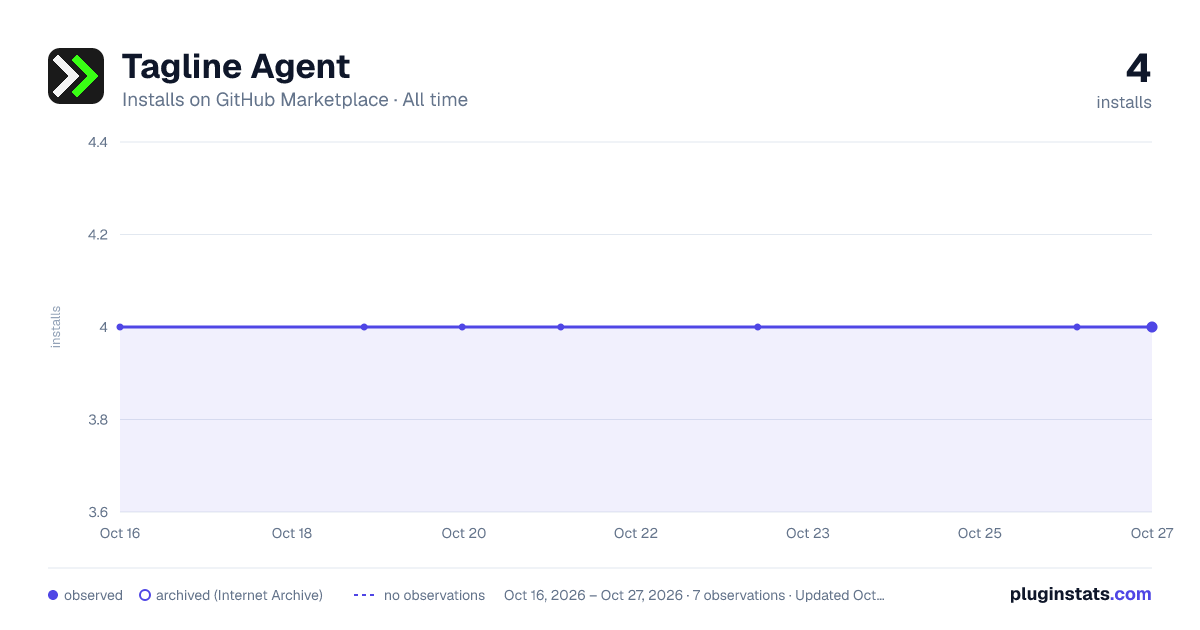This screenshot has width=1200, height=630.
Task: Click the Oct 20 x-axis label
Action: (464, 533)
